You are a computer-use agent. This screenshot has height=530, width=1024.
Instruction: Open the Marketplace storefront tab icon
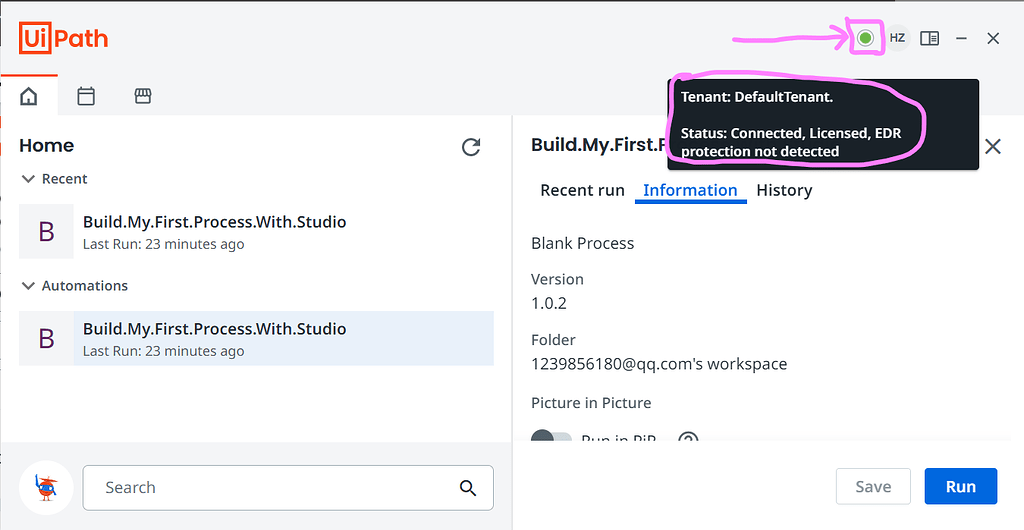pyautogui.click(x=143, y=96)
